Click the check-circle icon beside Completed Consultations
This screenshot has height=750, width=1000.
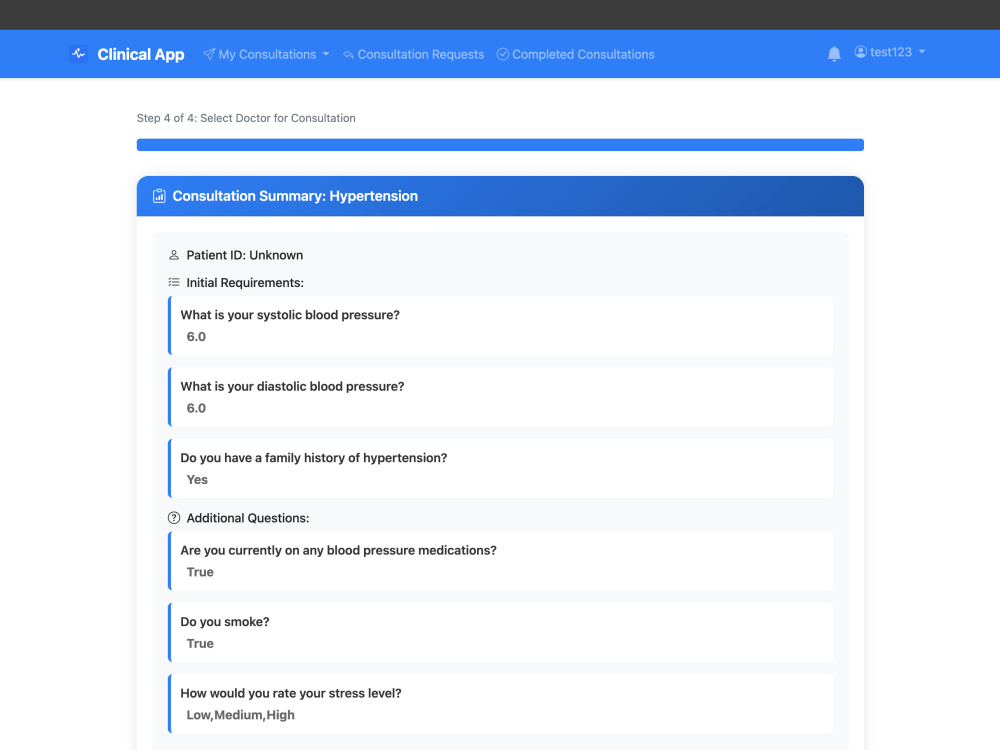(x=503, y=54)
